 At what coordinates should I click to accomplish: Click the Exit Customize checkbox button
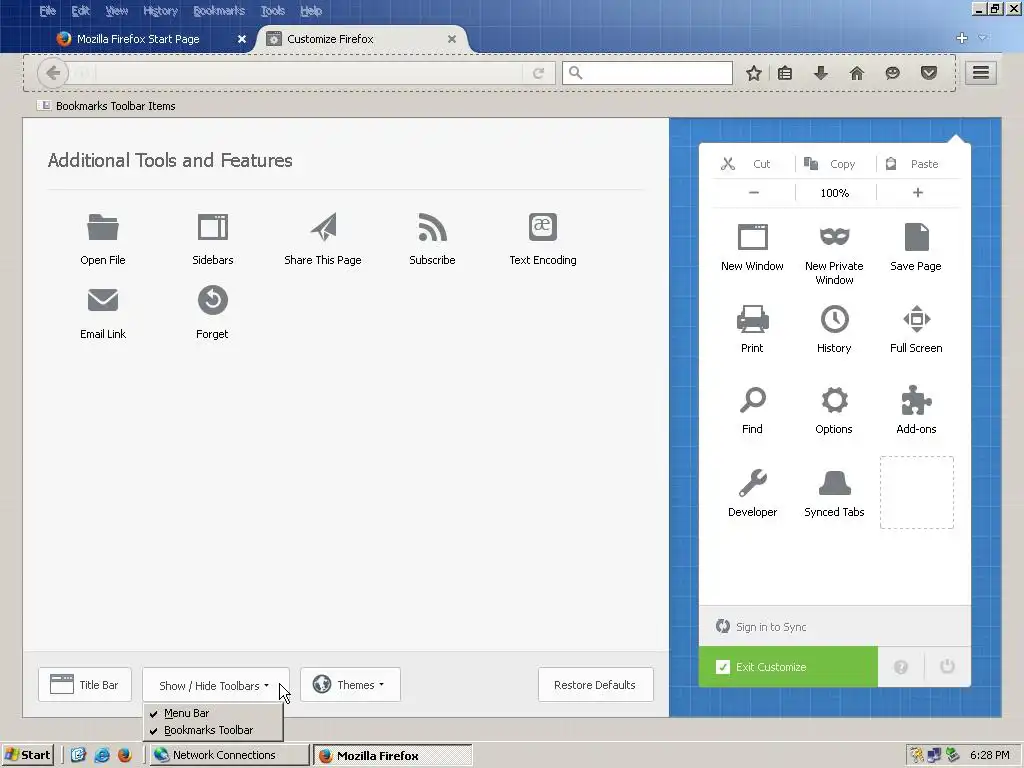click(x=788, y=667)
